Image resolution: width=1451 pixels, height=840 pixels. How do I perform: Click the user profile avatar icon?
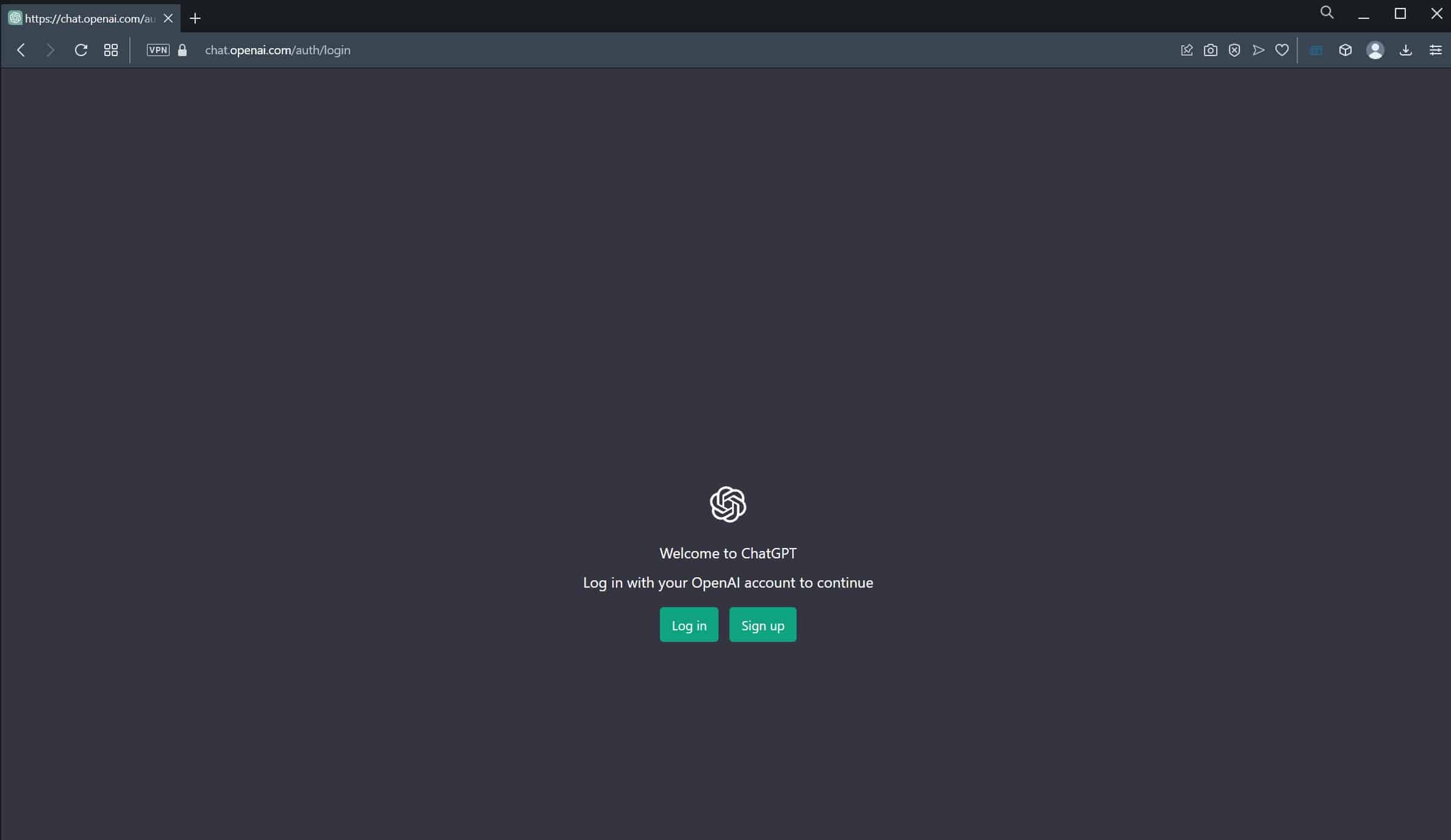pyautogui.click(x=1375, y=50)
